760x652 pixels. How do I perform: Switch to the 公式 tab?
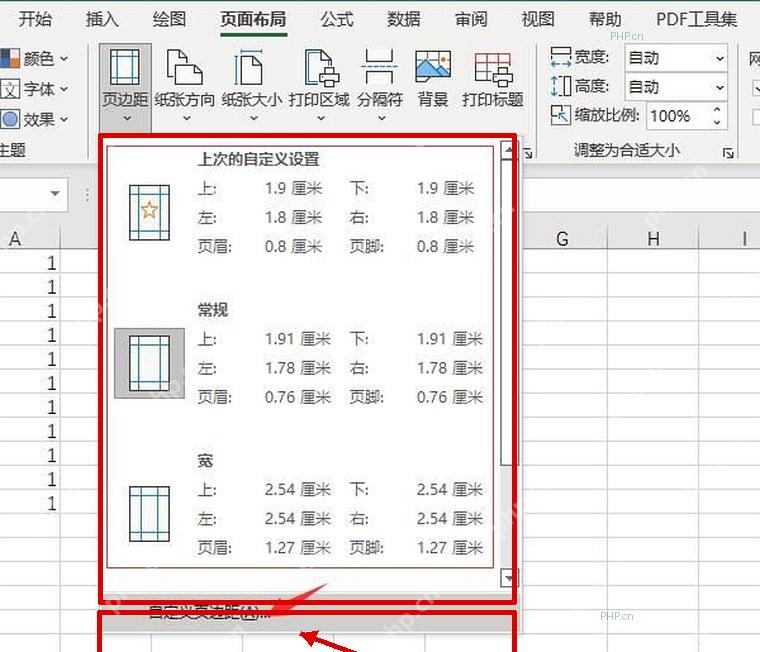pos(337,19)
